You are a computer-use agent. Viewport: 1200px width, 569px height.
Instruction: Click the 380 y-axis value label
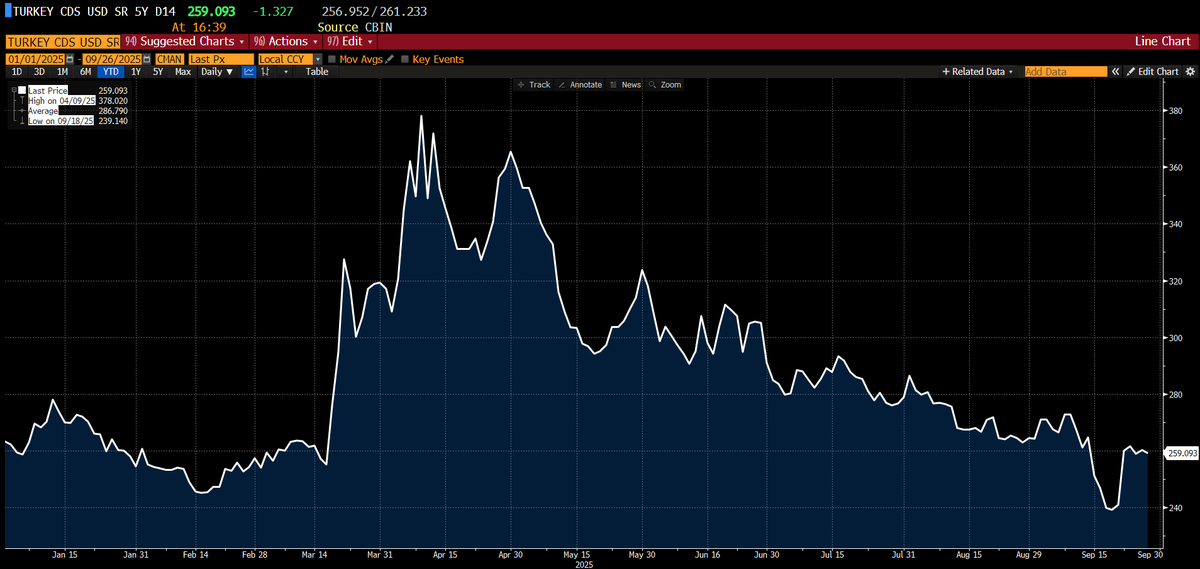(x=1176, y=111)
